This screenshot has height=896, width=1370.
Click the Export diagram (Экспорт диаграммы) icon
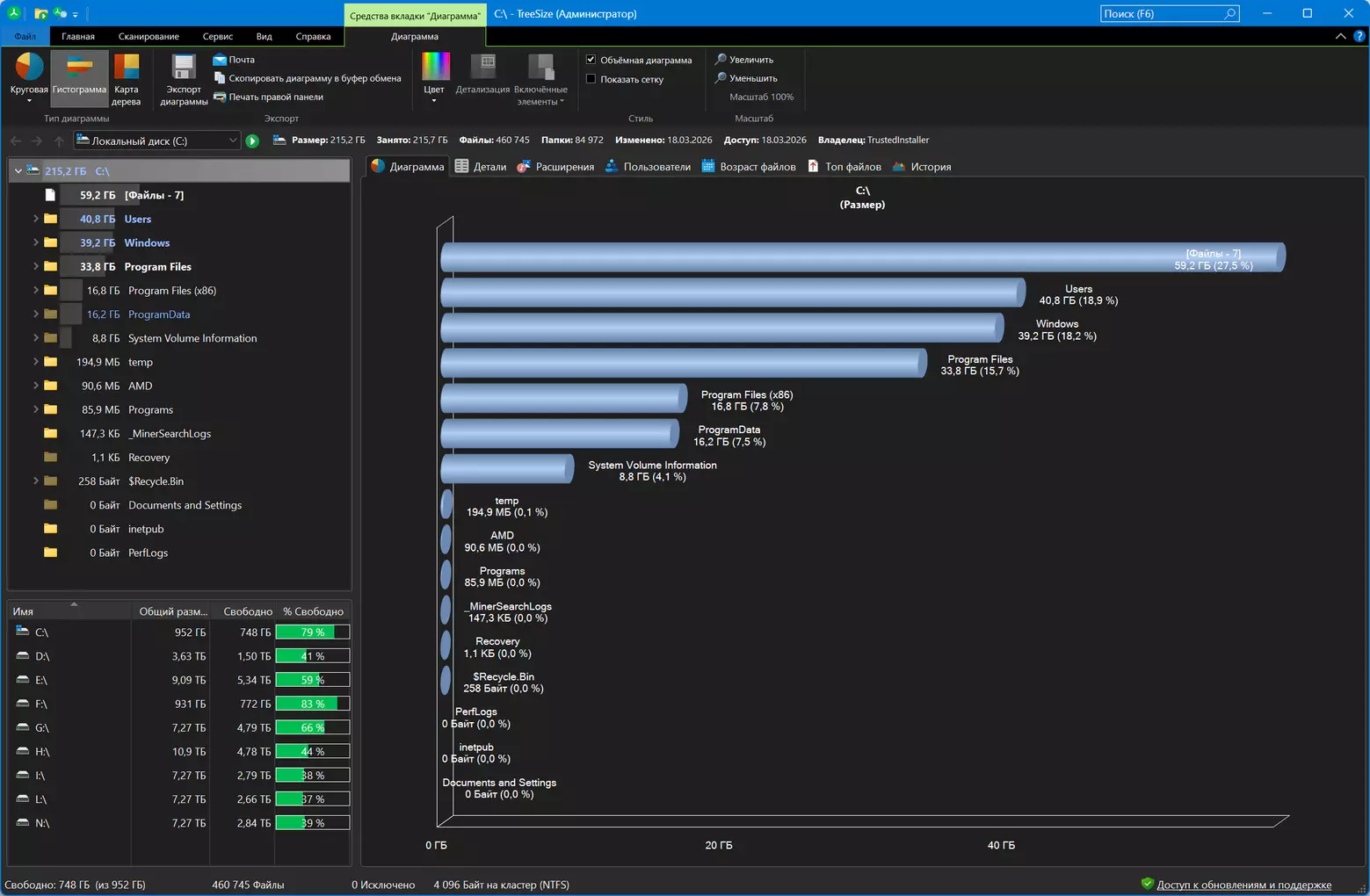(184, 69)
